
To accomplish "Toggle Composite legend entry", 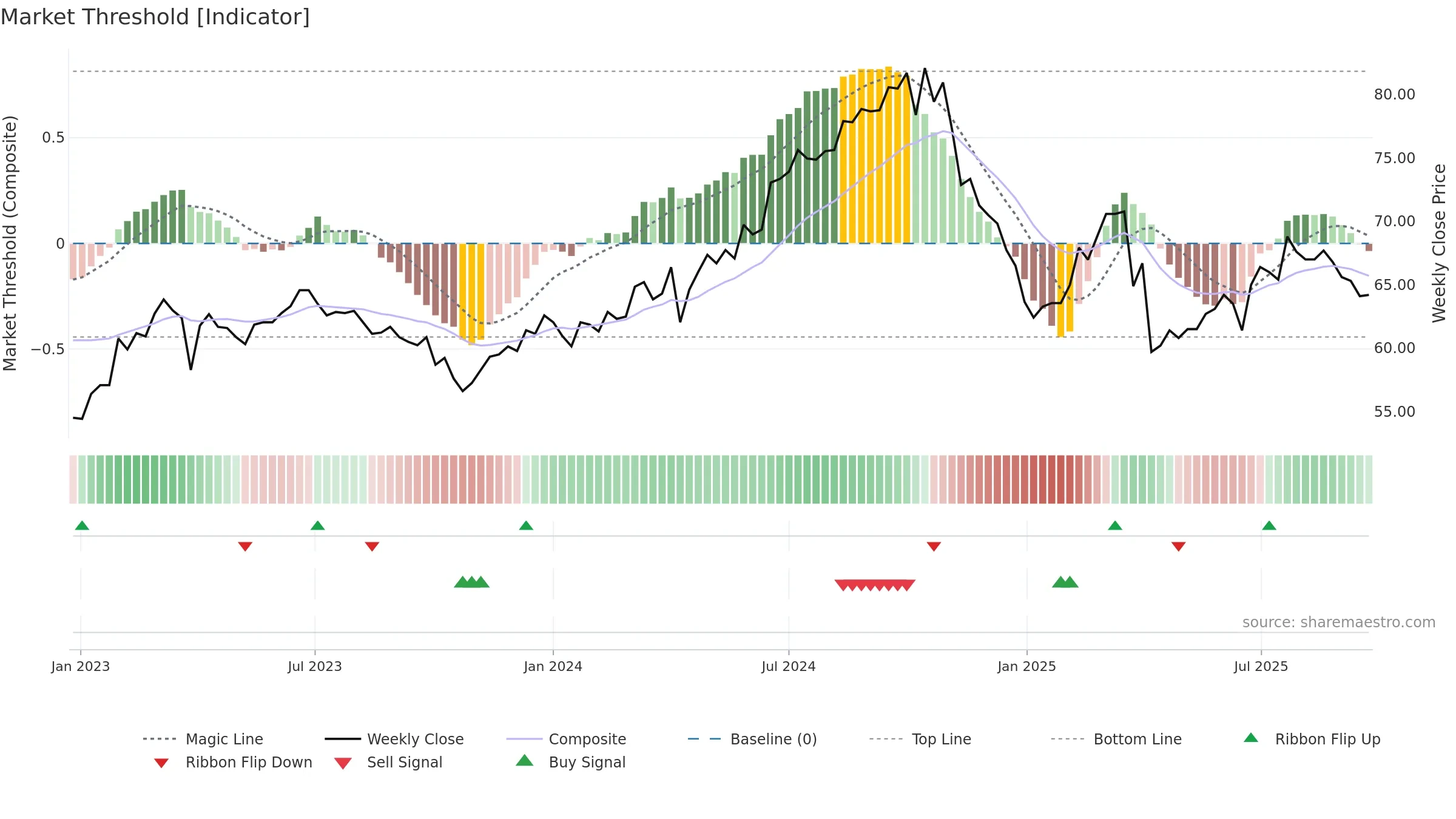I will tap(566, 739).
